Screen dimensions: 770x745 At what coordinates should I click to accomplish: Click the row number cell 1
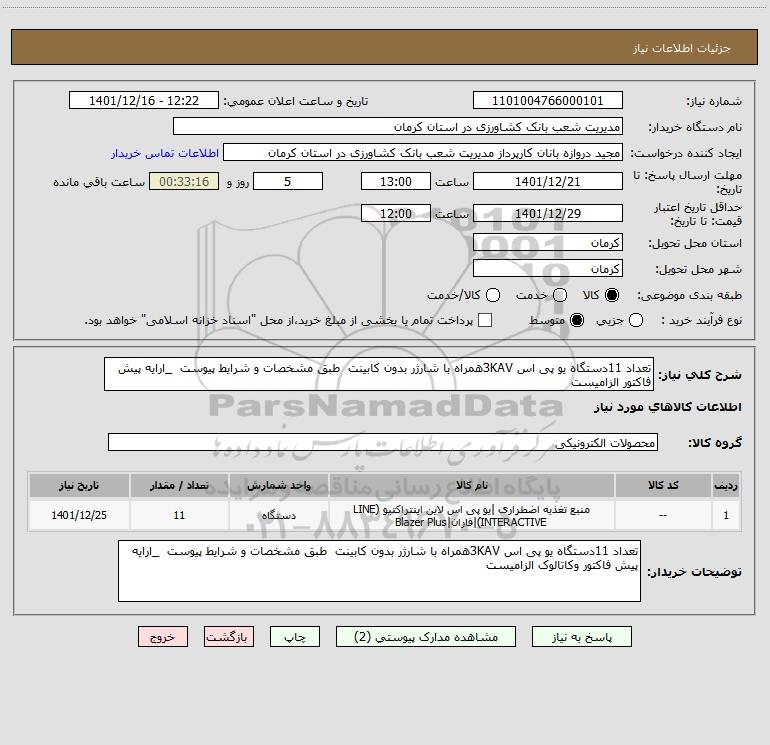(x=726, y=515)
